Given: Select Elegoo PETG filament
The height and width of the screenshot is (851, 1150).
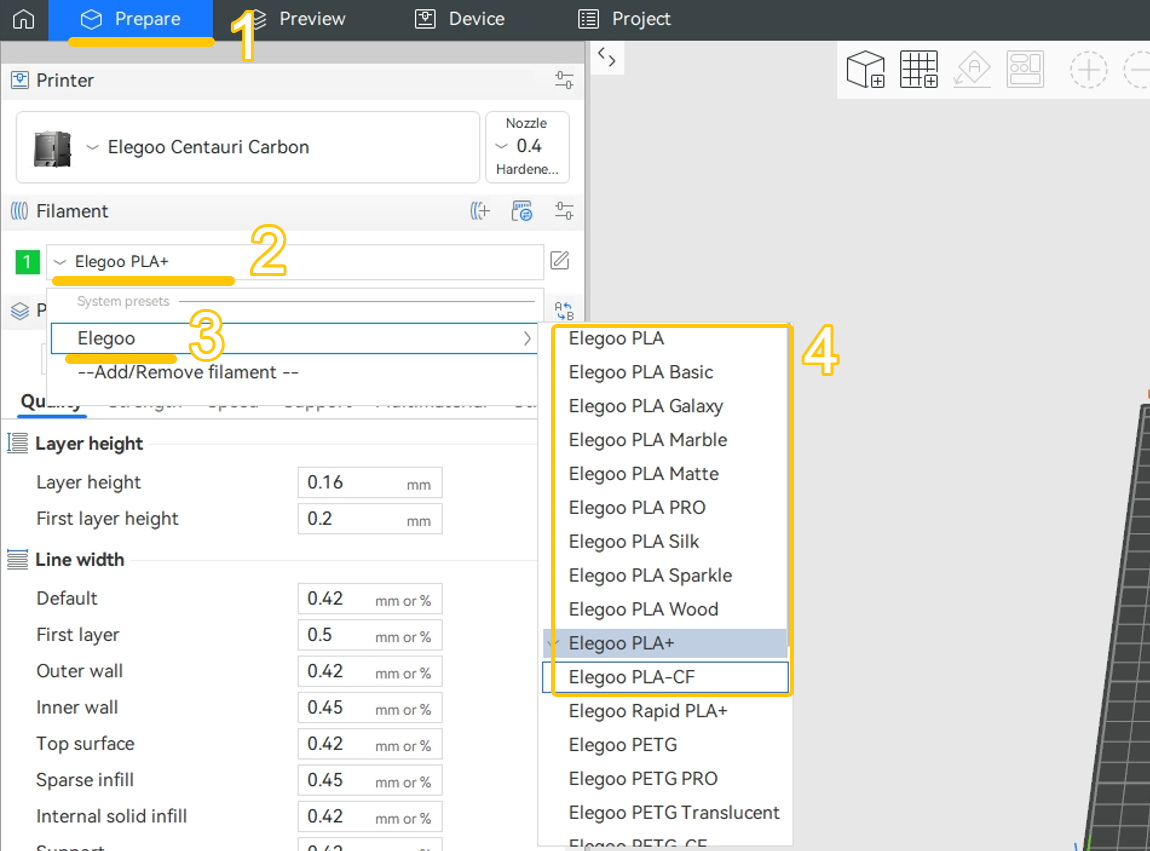Looking at the screenshot, I should coord(665,745).
